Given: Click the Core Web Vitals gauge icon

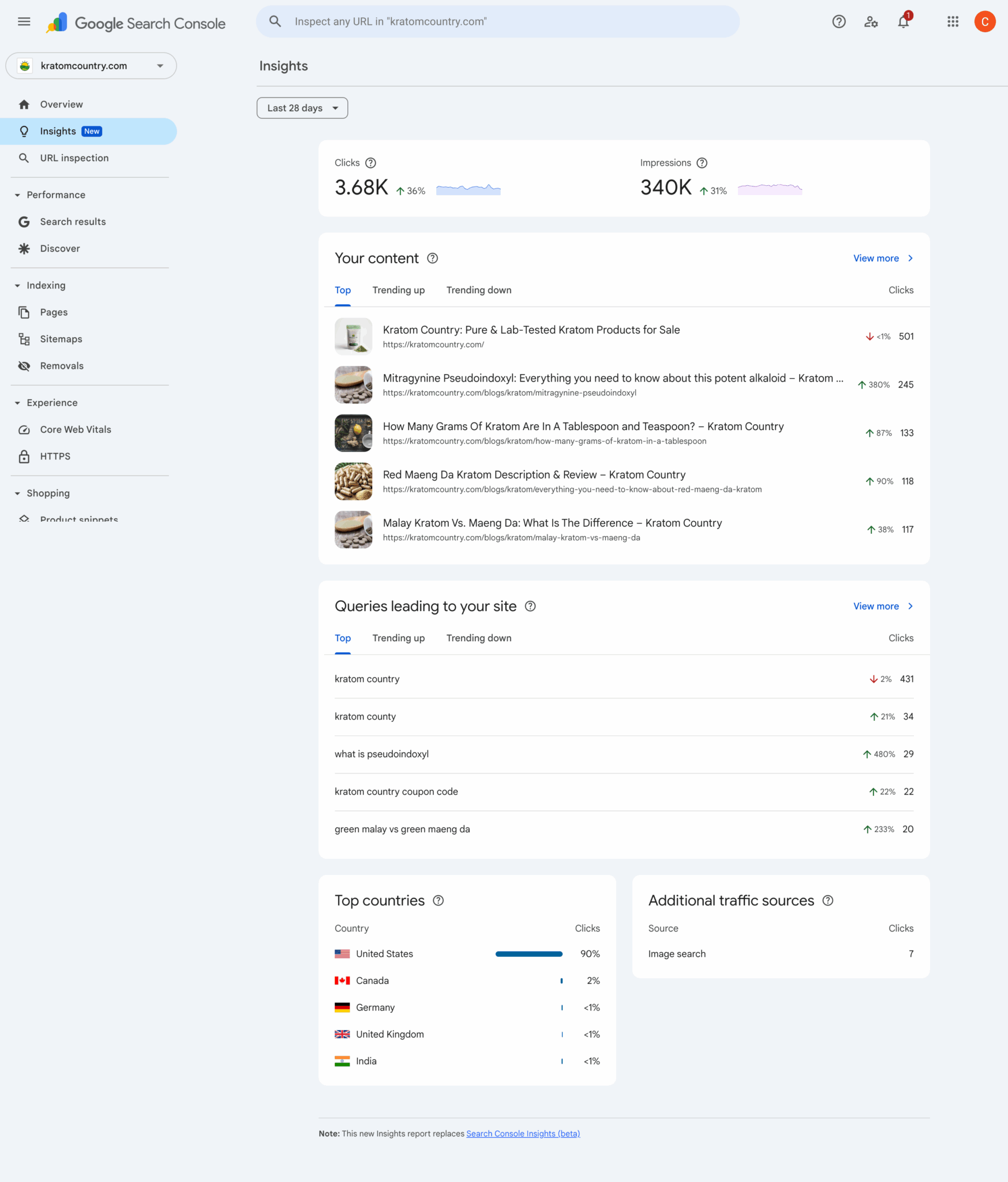Looking at the screenshot, I should [24, 429].
